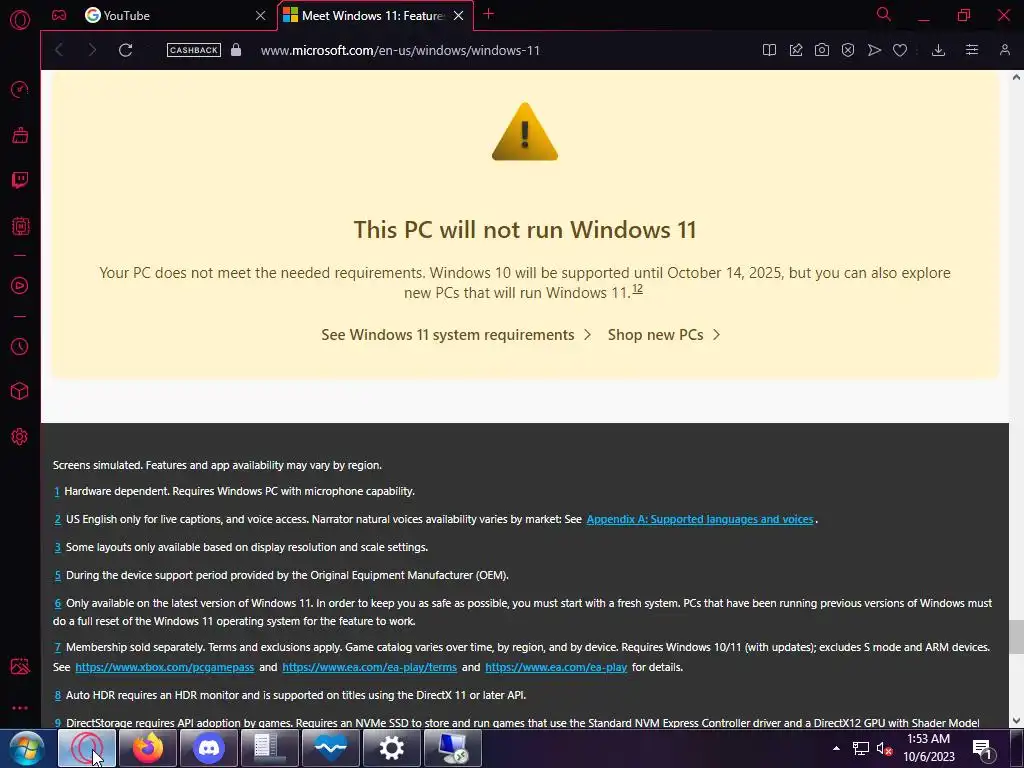Enable reader mode book icon
Screen dimensions: 1024x768
tap(769, 50)
